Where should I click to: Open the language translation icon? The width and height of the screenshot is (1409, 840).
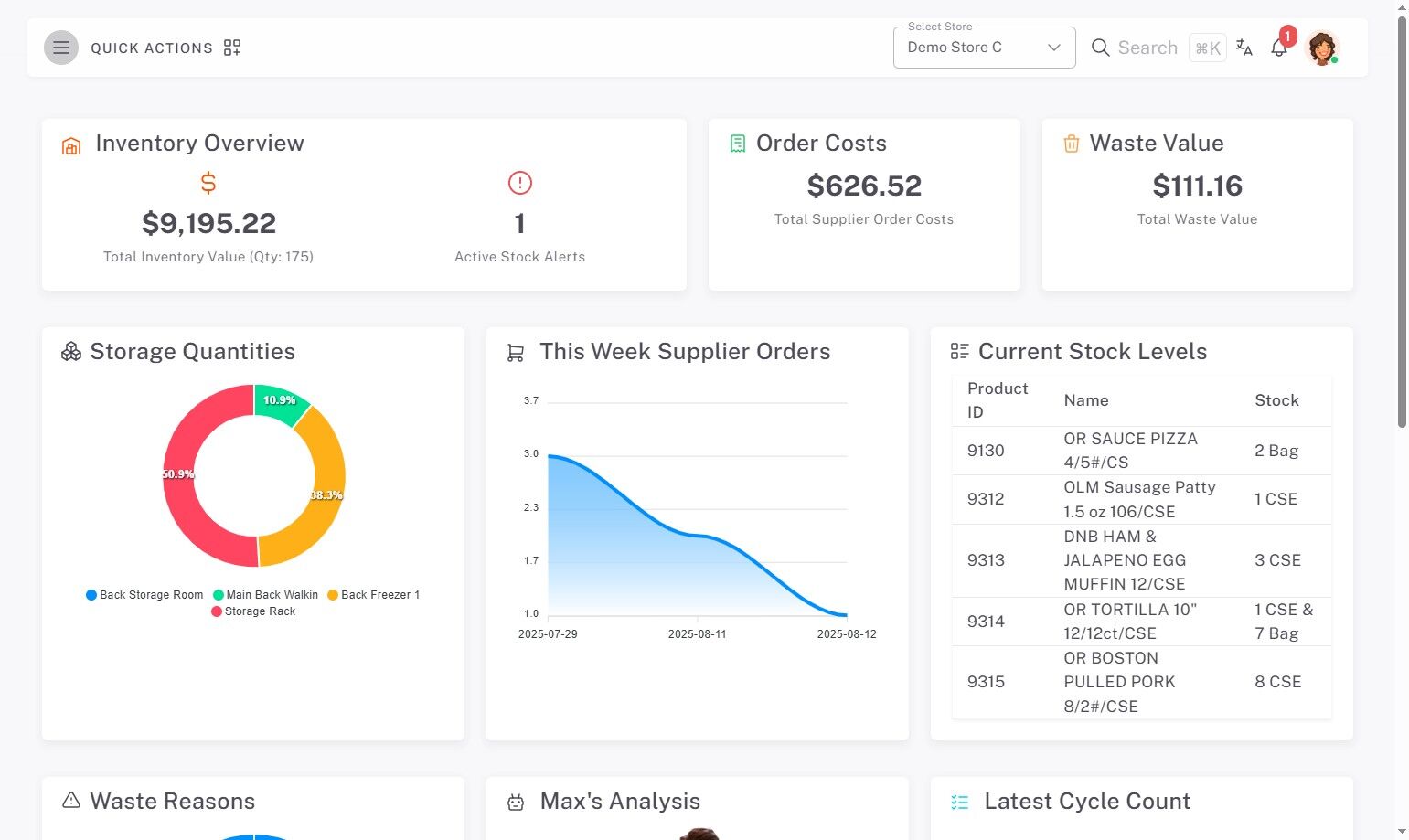click(1244, 48)
